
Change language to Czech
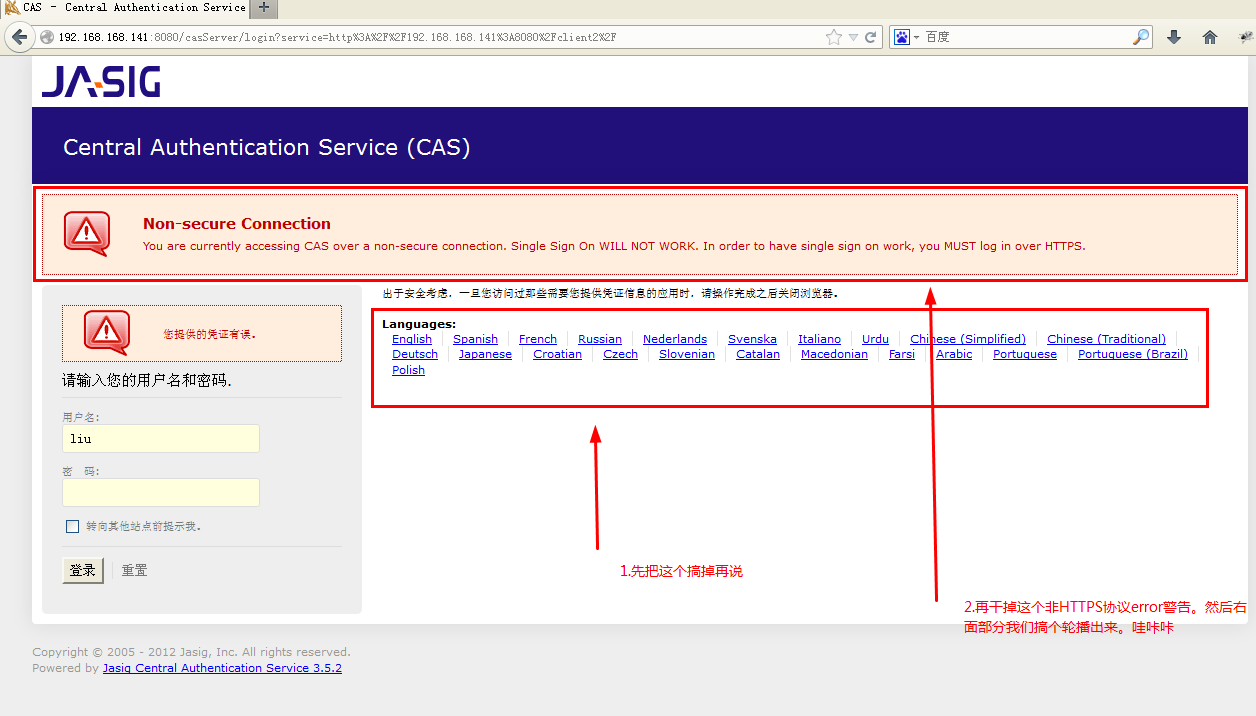620,354
